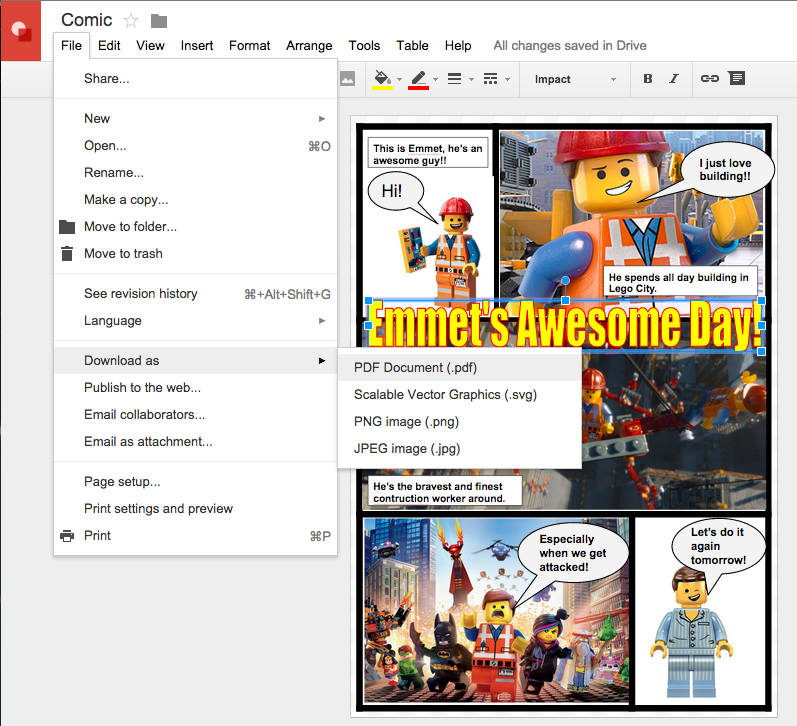Open the Help menu
This screenshot has height=726, width=797.
pyautogui.click(x=458, y=46)
